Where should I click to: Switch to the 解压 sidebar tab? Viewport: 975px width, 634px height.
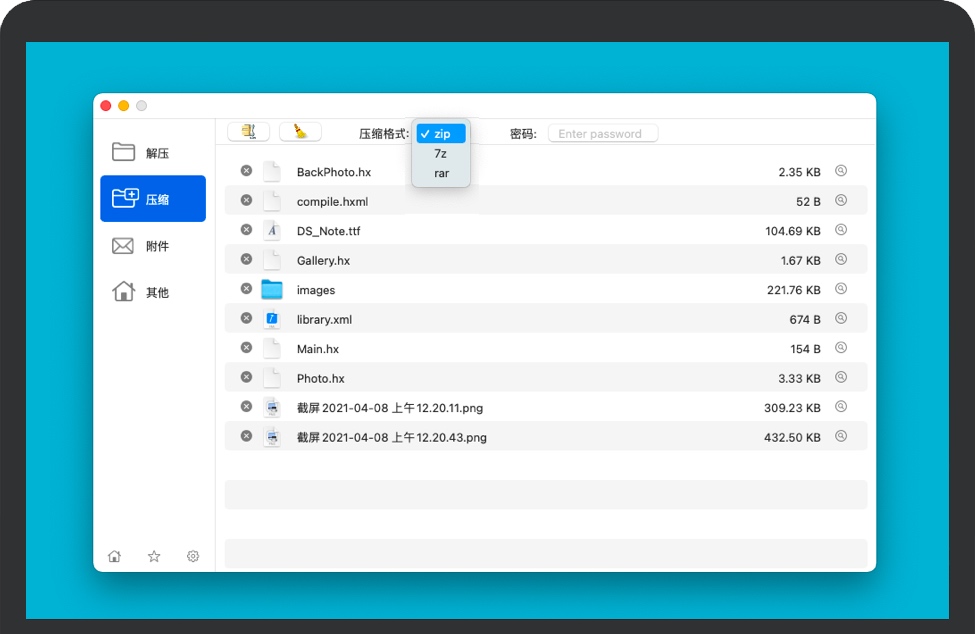pyautogui.click(x=153, y=153)
